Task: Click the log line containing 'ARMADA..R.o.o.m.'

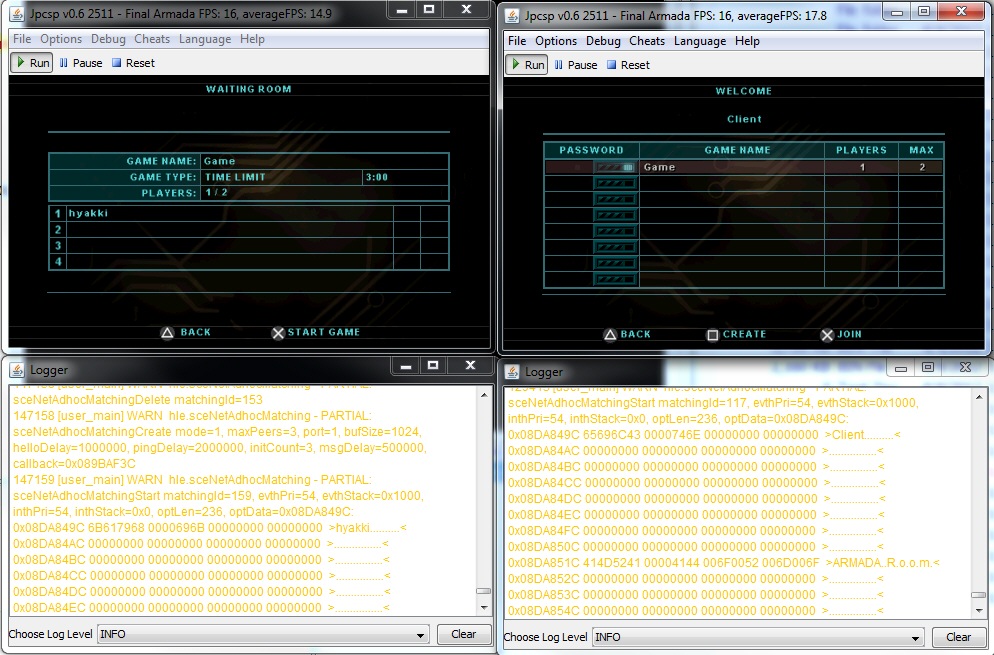Action: coord(724,562)
